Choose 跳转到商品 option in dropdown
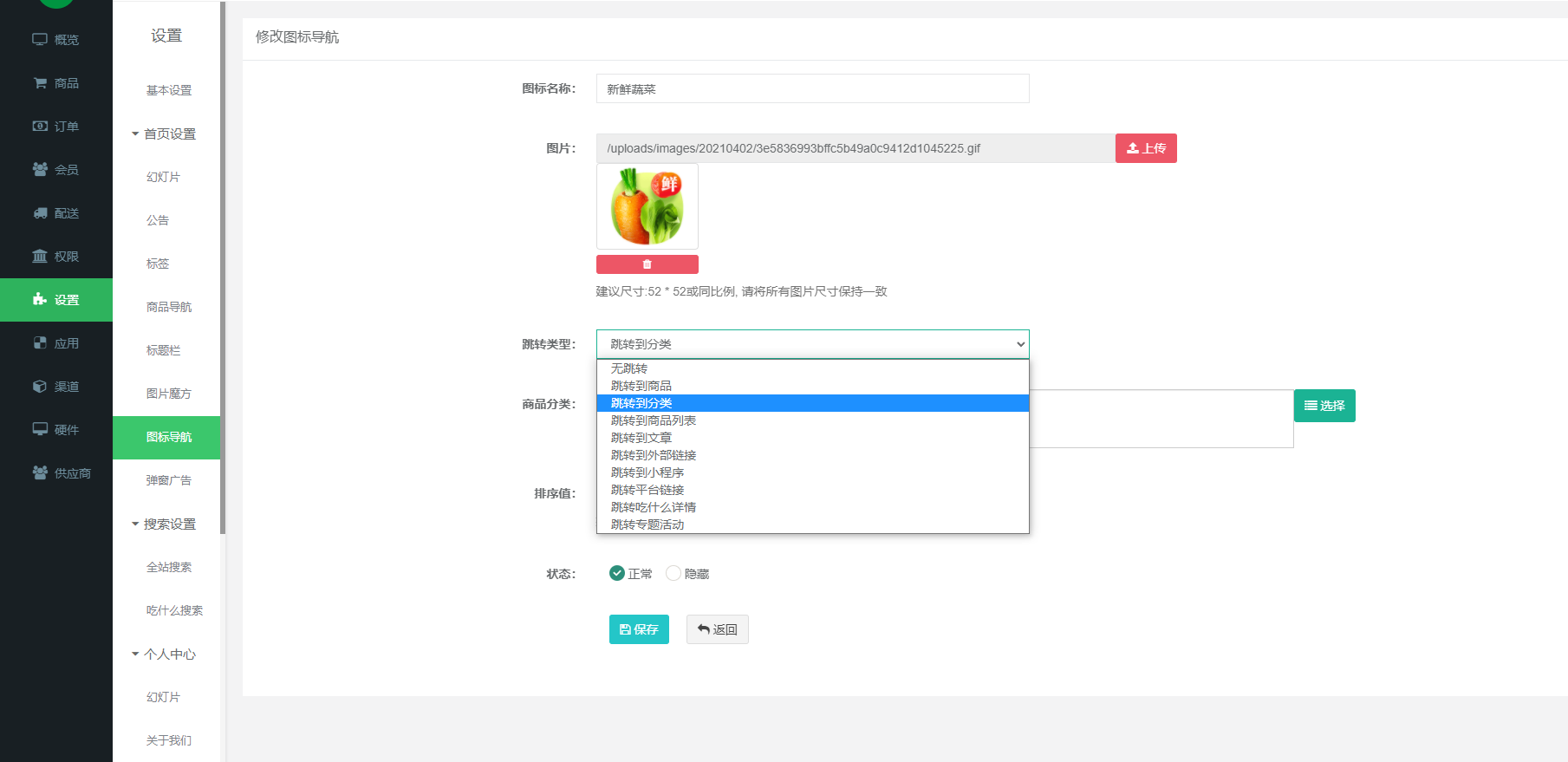Screen dimensions: 1568x762 click(x=813, y=386)
